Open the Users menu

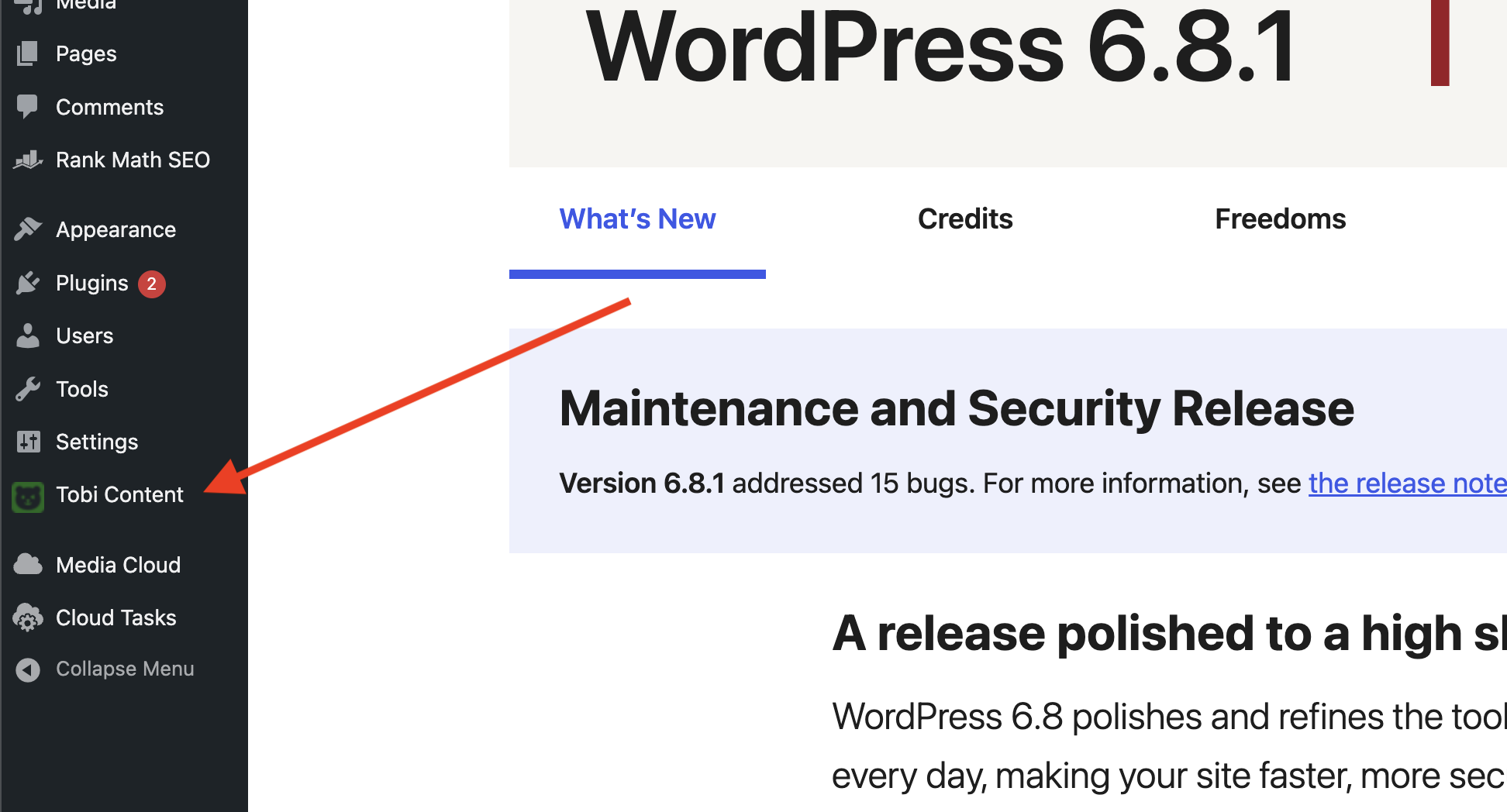click(84, 335)
